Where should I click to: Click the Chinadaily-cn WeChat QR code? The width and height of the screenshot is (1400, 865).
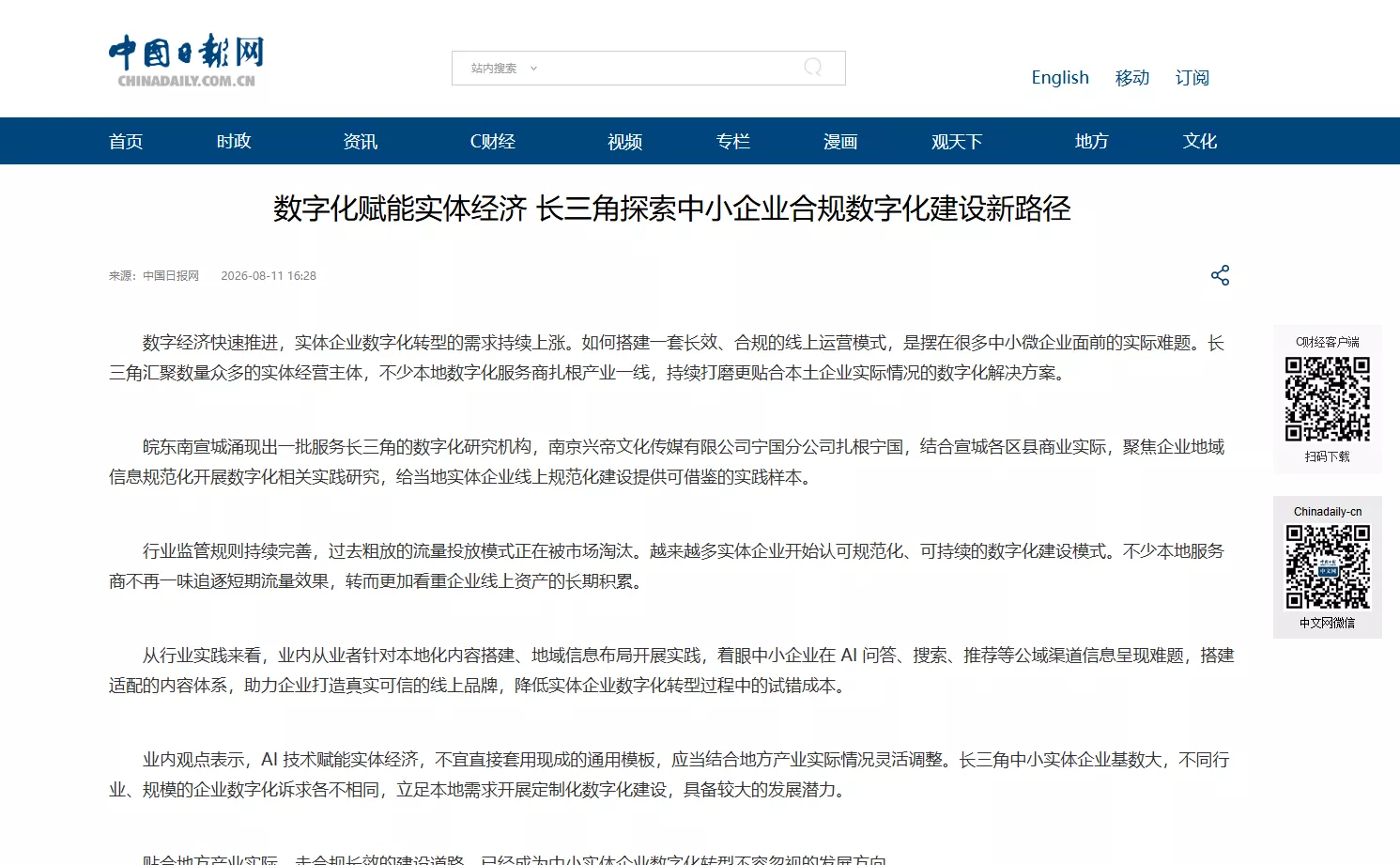pos(1328,567)
